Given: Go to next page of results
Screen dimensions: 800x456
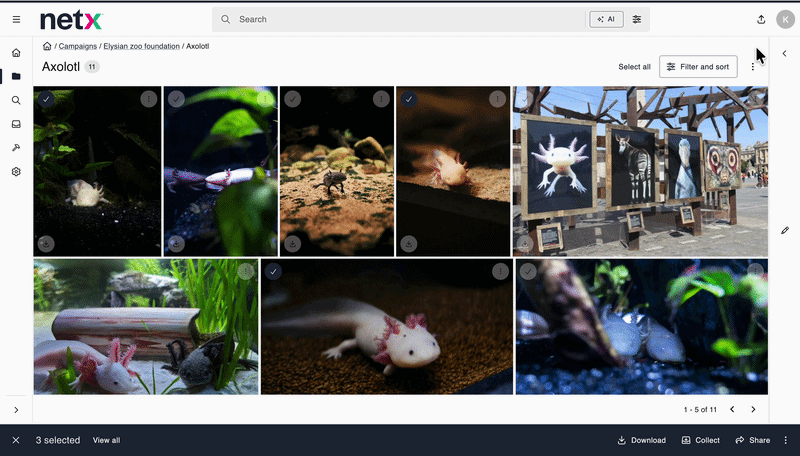Looking at the screenshot, I should 753,410.
